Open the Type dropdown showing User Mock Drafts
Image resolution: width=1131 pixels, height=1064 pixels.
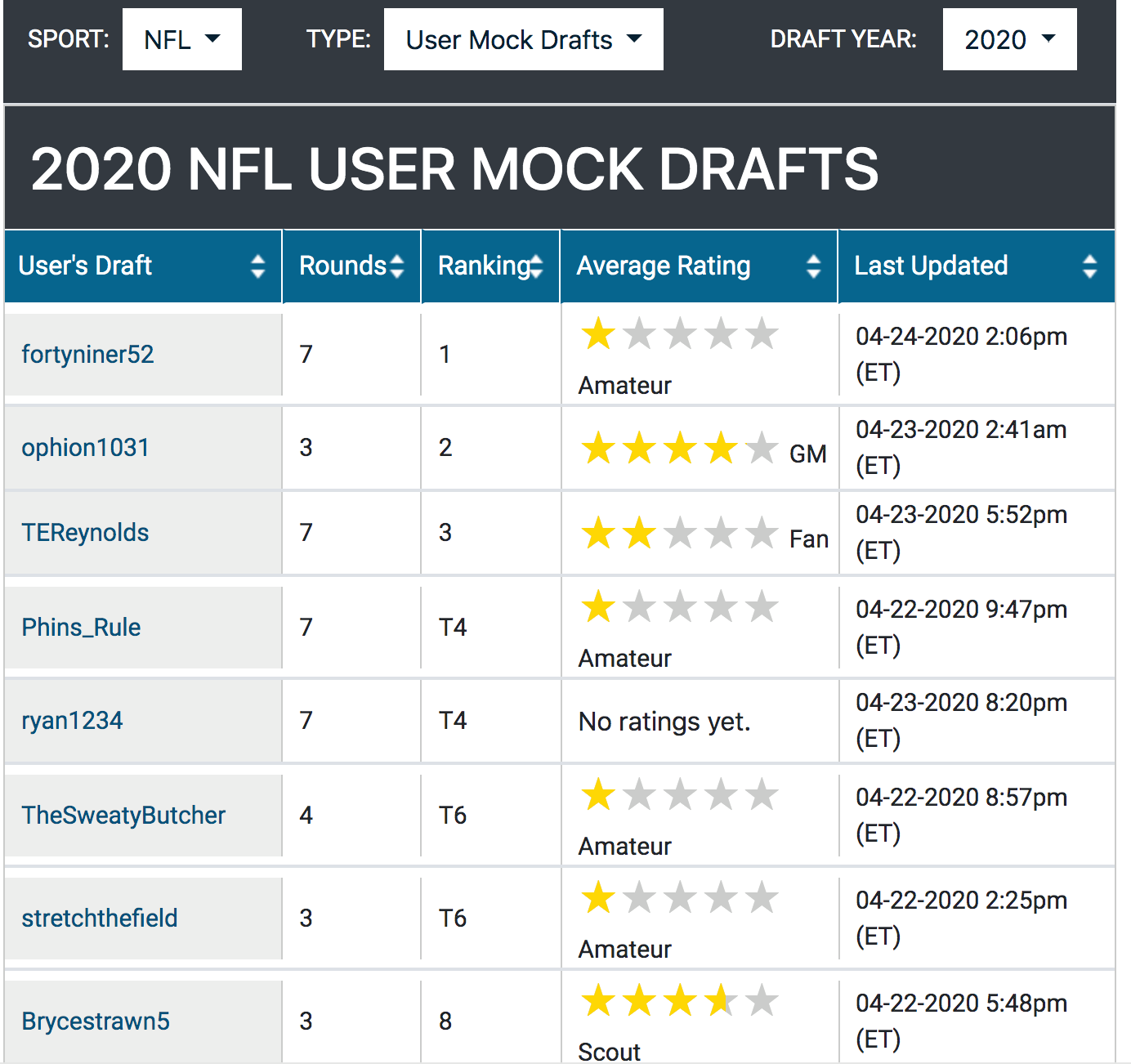(x=524, y=39)
